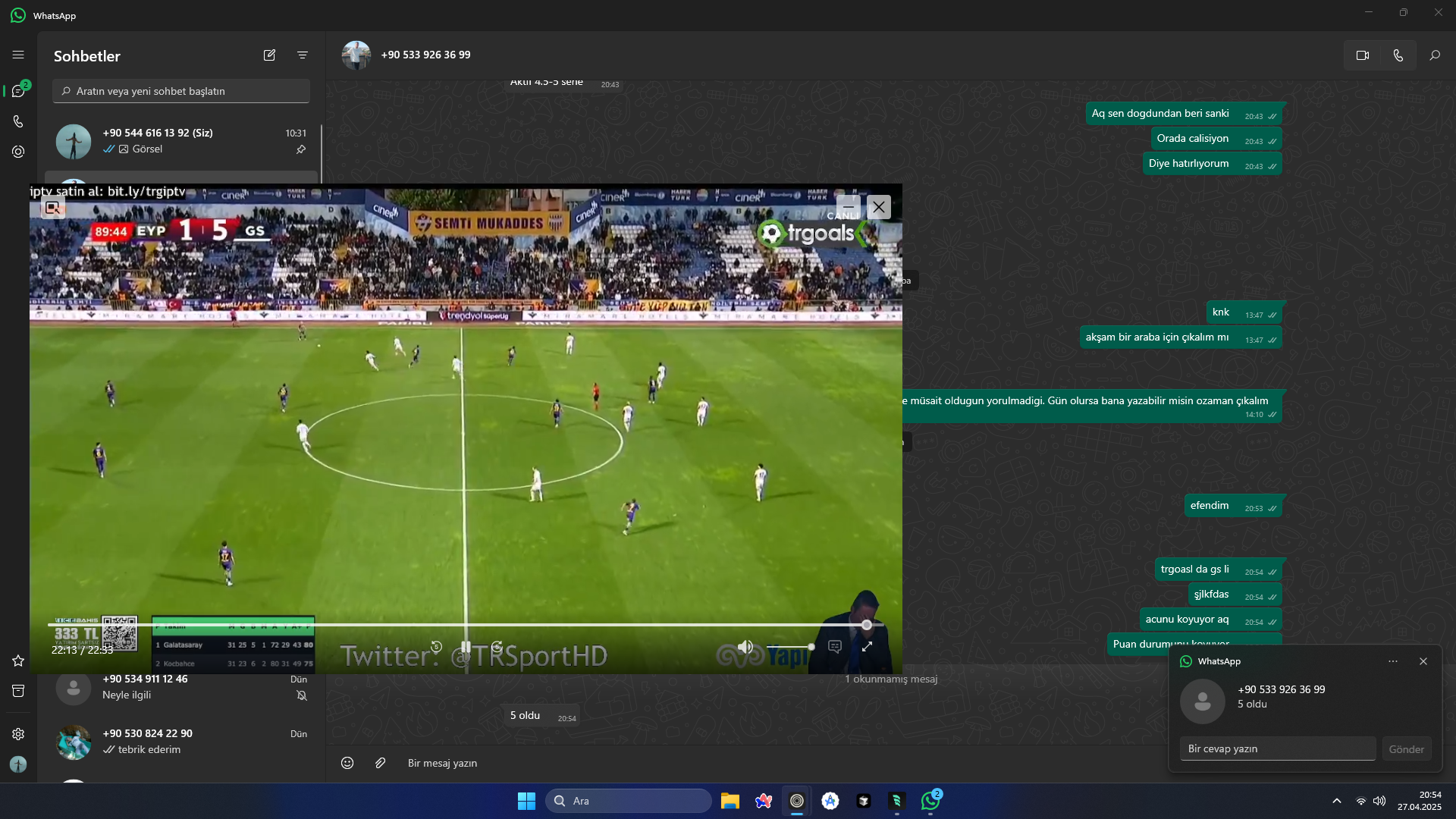Adjust the video volume slider

pyautogui.click(x=790, y=647)
